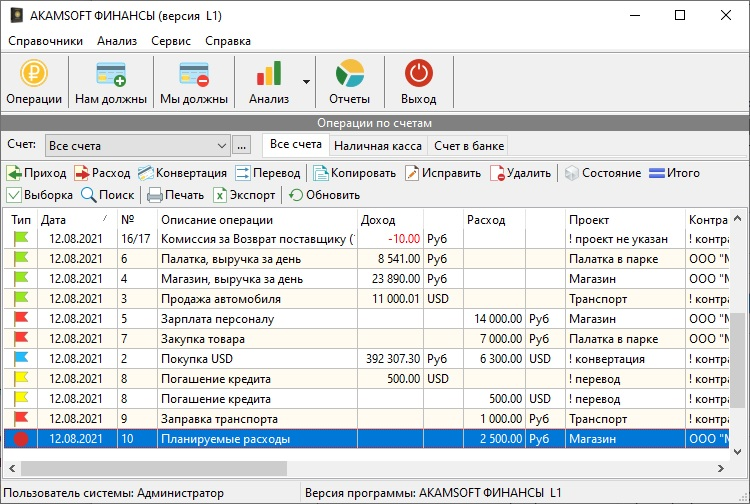This screenshot has height=504, width=750.
Task: Select the Продажа автомобиля row description
Action: pyautogui.click(x=221, y=299)
